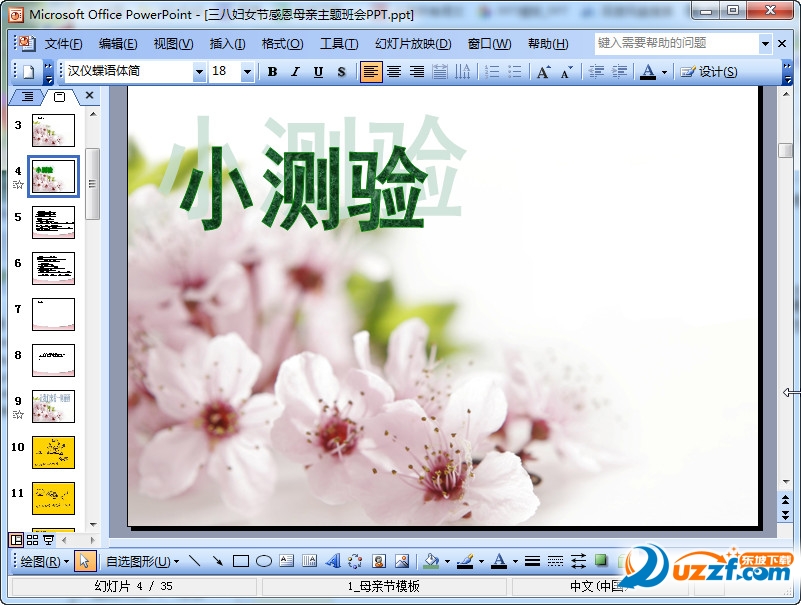Viewport: 801px width, 605px height.
Task: Open the 幻灯片放映(D) menu
Action: [x=413, y=43]
